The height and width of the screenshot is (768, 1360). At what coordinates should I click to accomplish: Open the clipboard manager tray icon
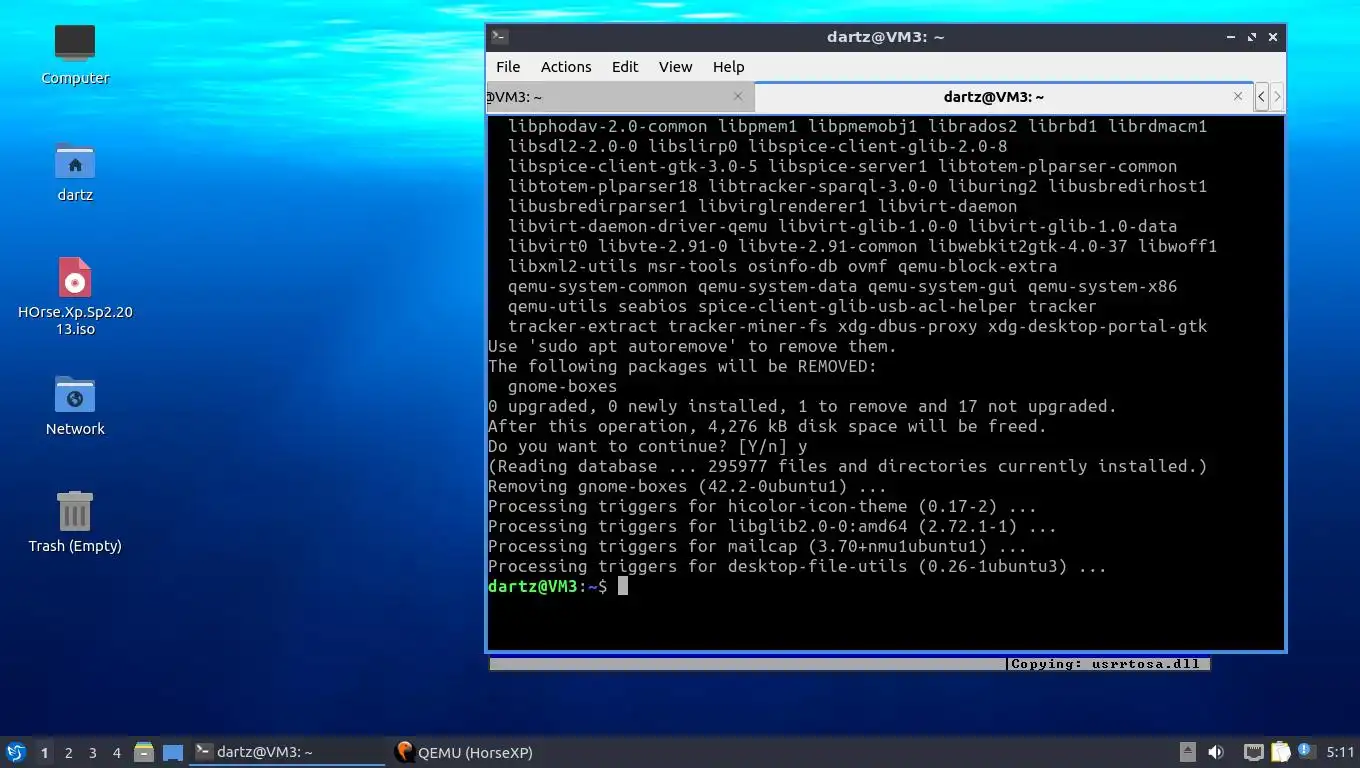(x=1281, y=752)
